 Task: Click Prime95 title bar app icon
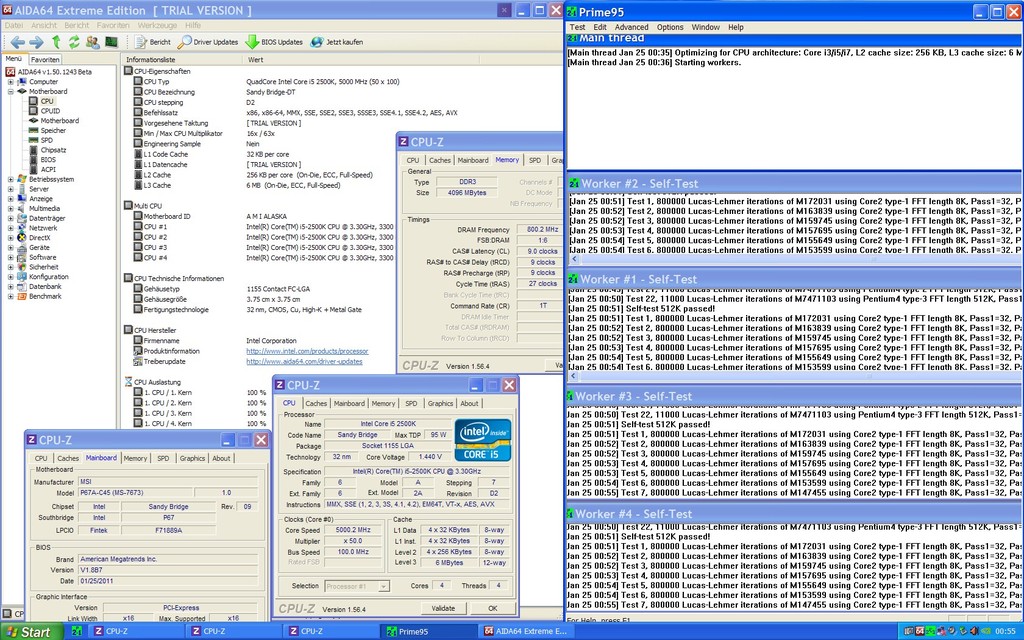571,11
